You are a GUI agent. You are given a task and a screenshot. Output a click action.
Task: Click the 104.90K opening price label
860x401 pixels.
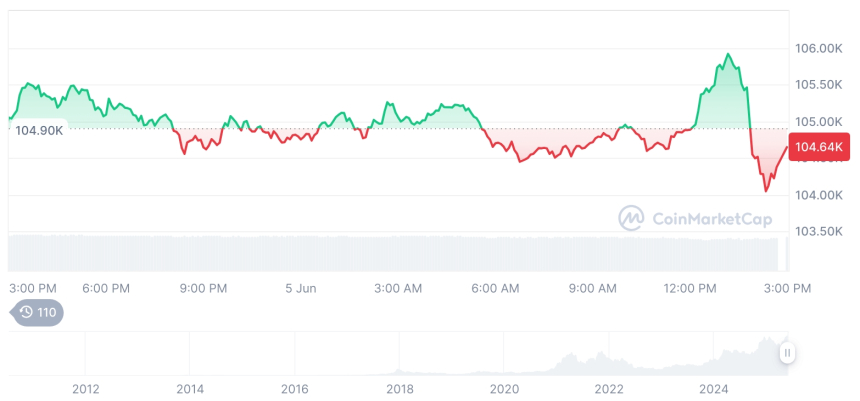point(40,129)
